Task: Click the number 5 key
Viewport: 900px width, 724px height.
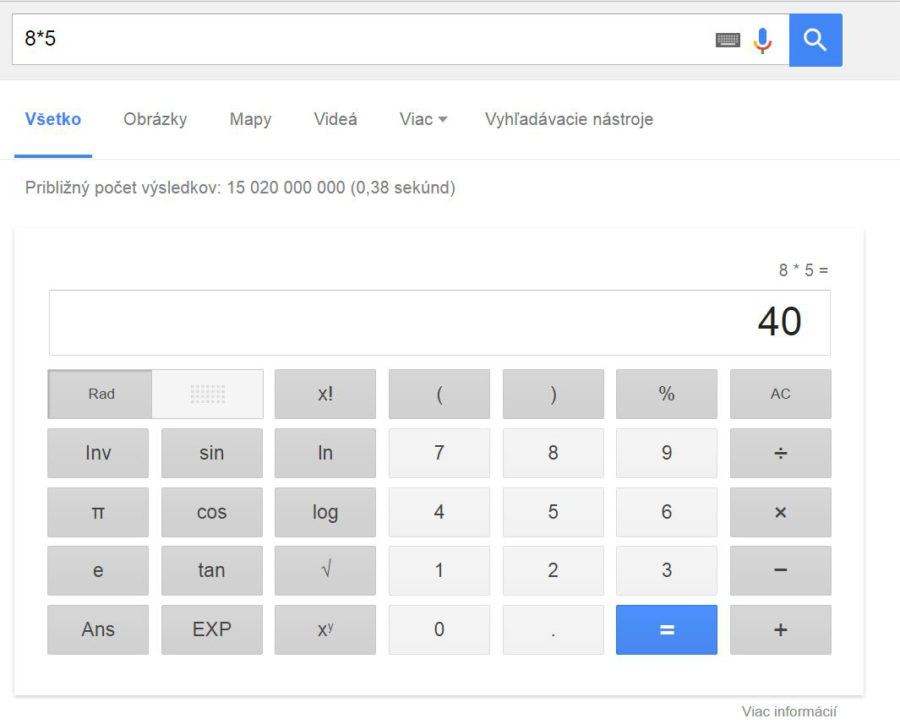Action: point(553,512)
